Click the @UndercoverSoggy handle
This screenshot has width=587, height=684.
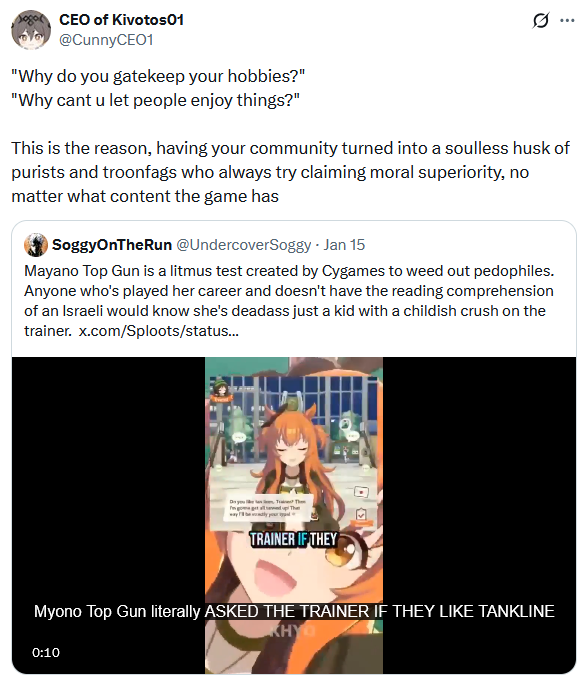[244, 245]
